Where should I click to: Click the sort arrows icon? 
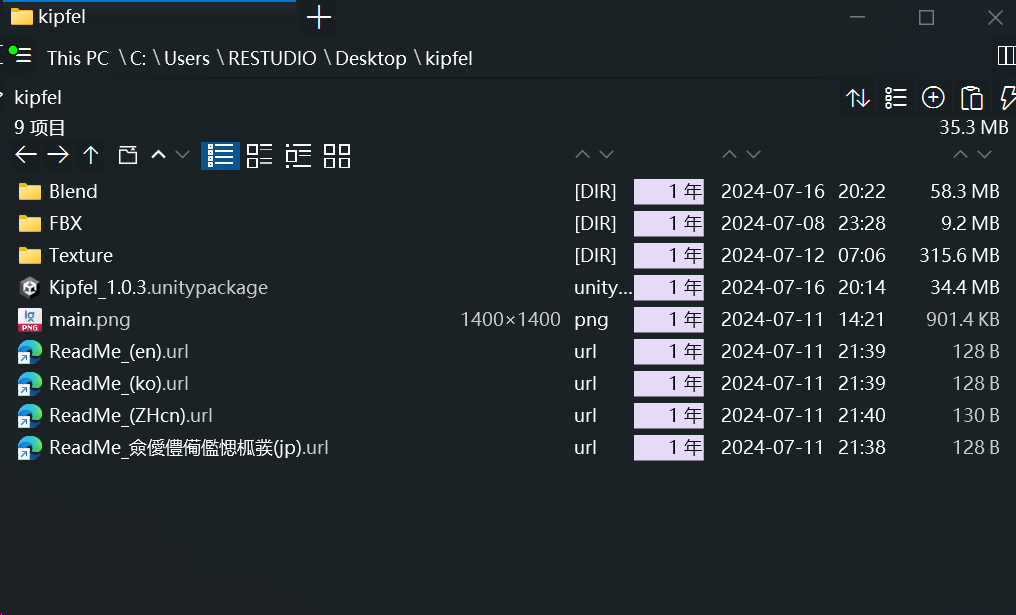[858, 98]
